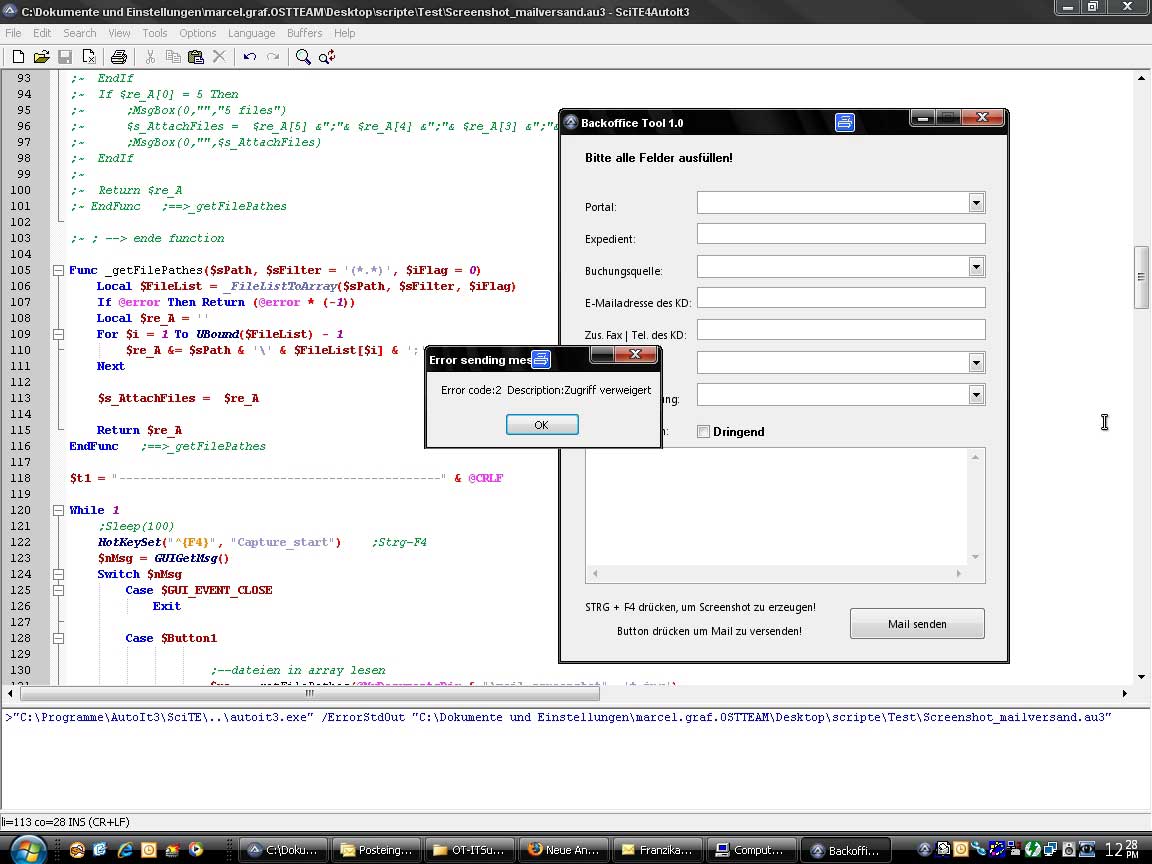Open Find with the magnifier icon

point(303,57)
